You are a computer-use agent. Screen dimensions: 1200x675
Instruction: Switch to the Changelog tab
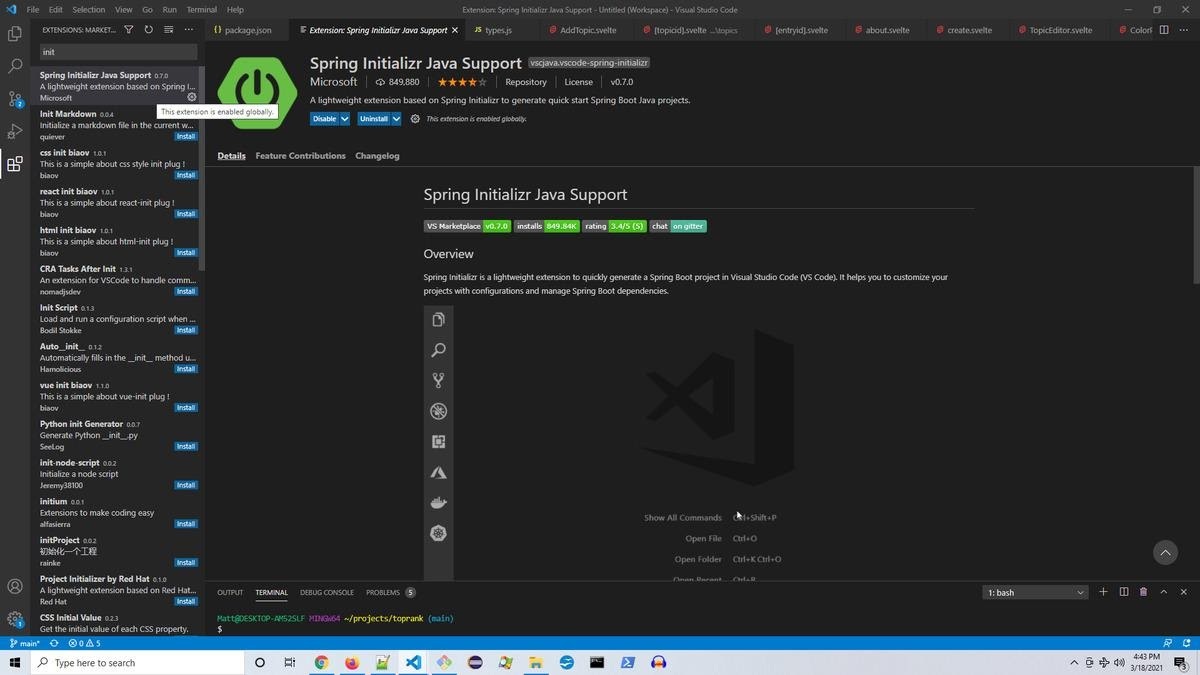point(377,155)
